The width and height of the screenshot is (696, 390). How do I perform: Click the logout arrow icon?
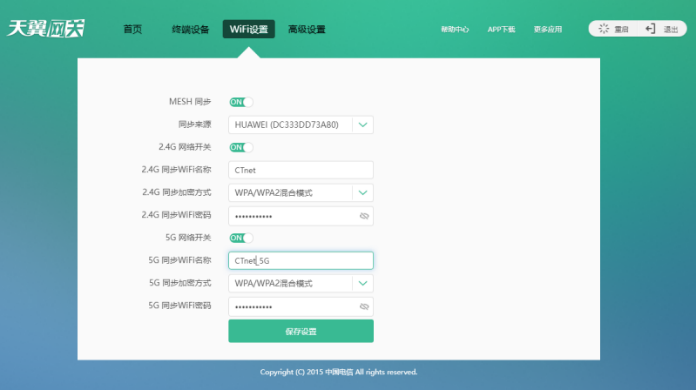click(650, 29)
